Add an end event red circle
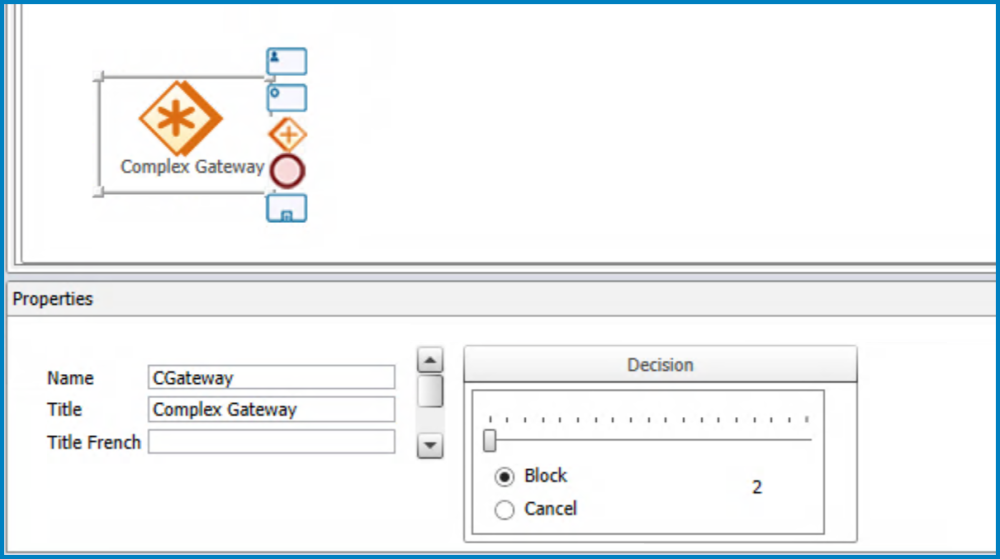Screen dimensions: 1000x559 [287, 171]
